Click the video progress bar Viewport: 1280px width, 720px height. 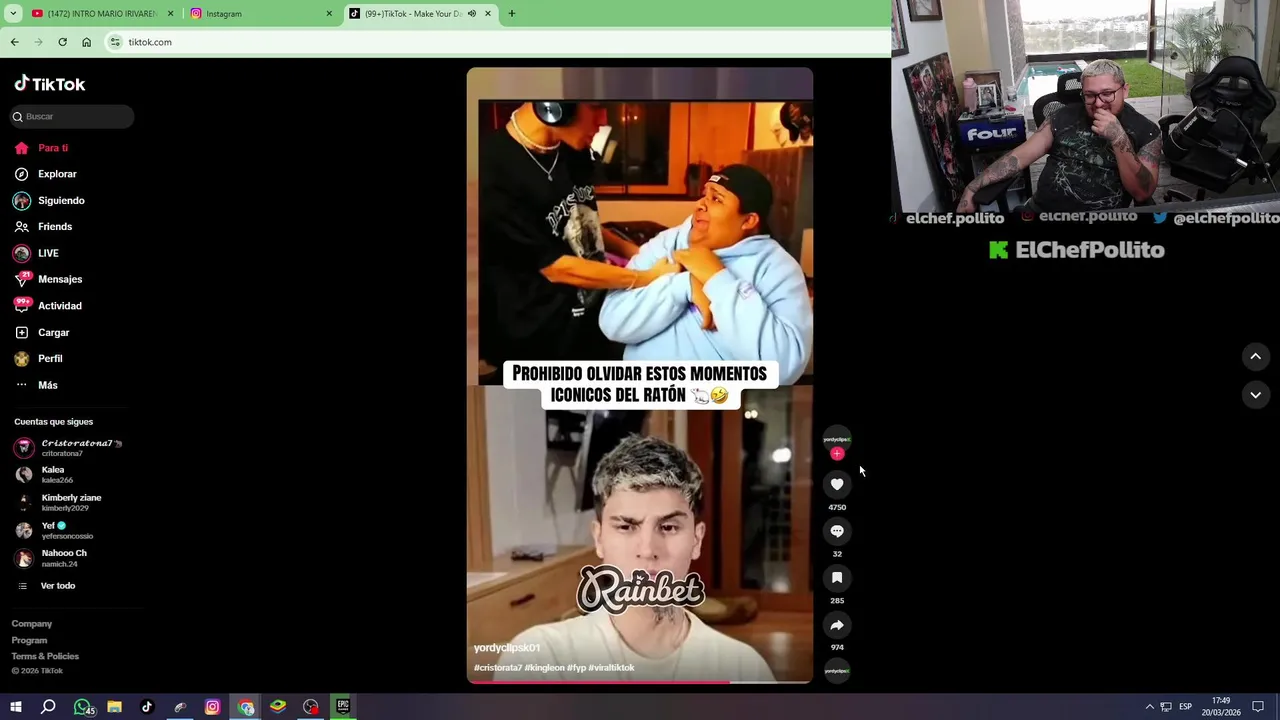point(640,682)
